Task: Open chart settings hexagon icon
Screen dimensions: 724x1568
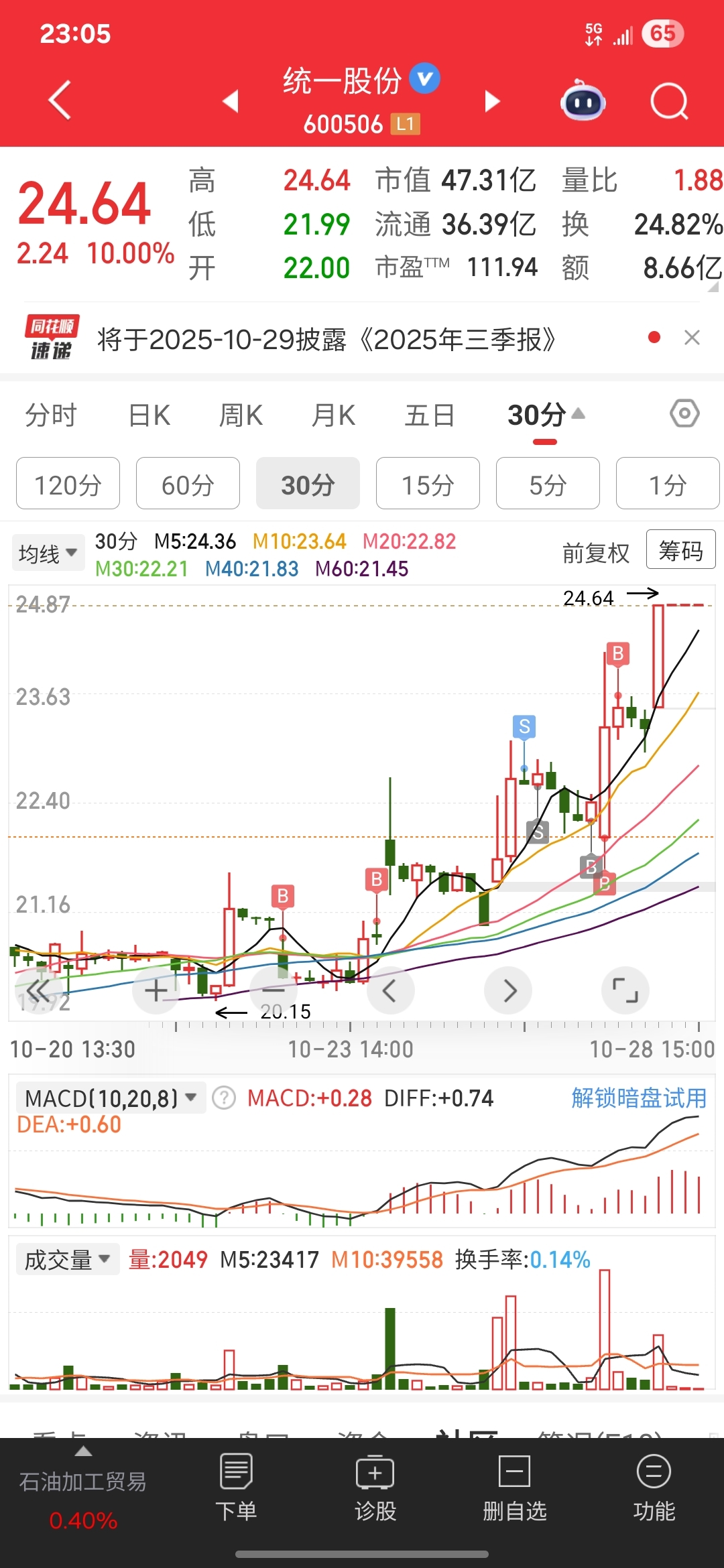Action: coord(684,414)
